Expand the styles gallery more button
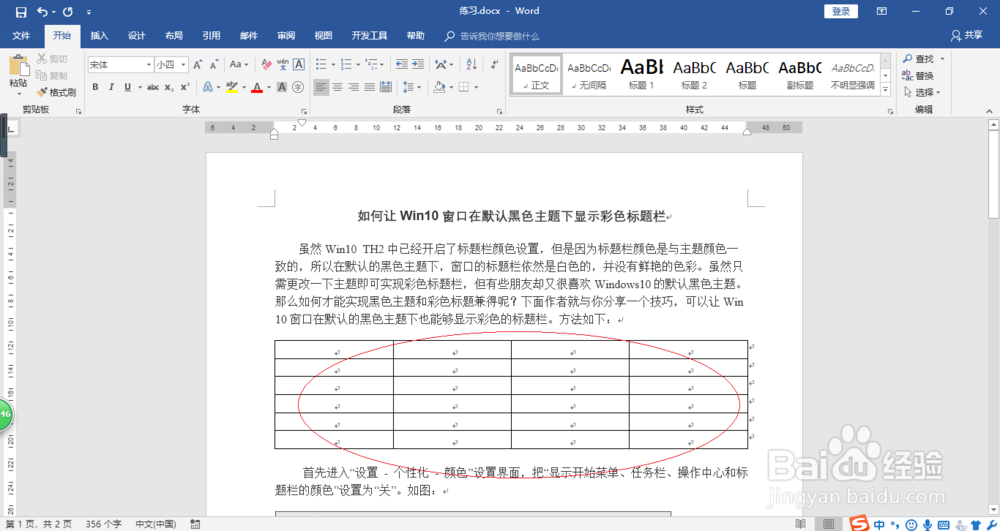Viewport: 1000px width, 531px height. point(885,91)
